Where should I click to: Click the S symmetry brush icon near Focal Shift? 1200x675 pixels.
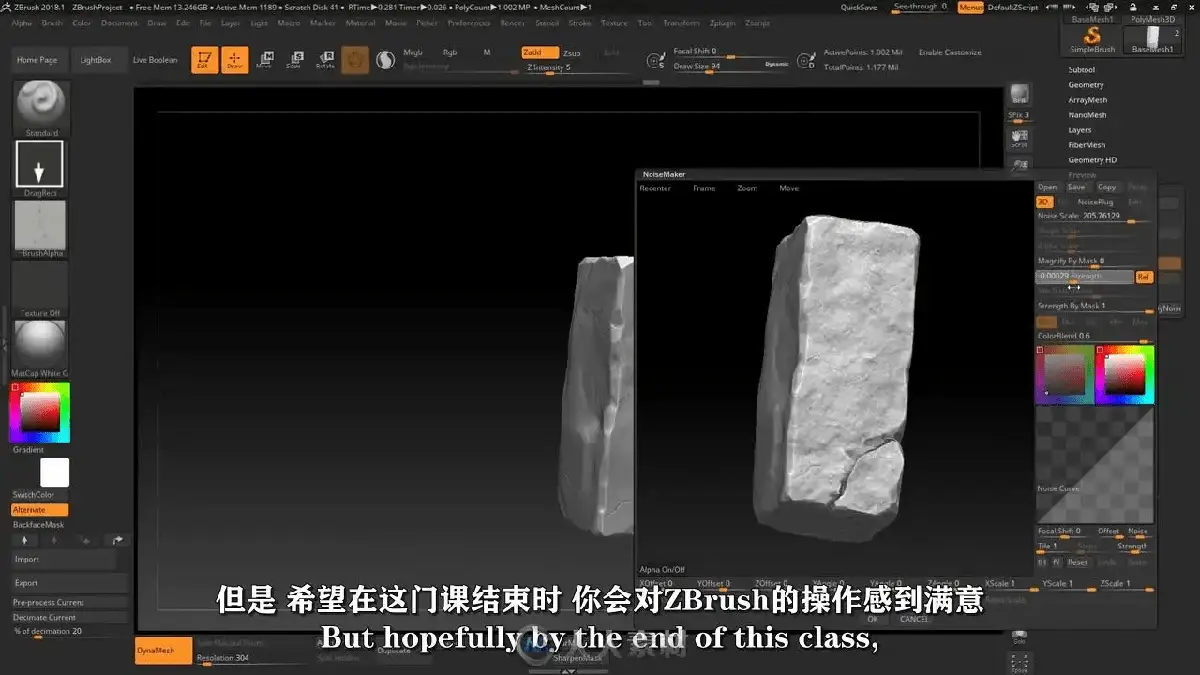(x=655, y=62)
